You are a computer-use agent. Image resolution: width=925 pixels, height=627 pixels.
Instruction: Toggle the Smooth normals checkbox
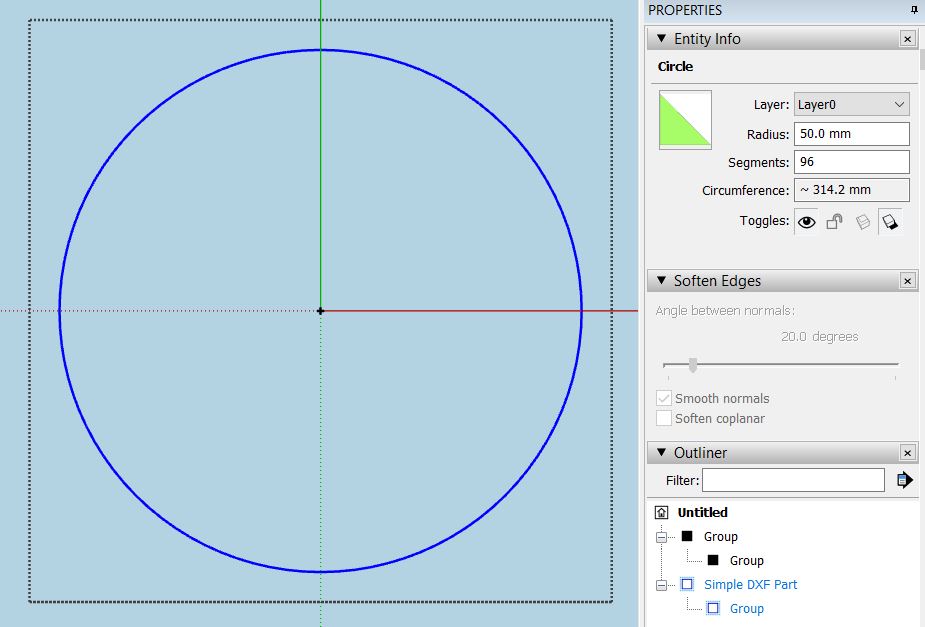coord(664,398)
